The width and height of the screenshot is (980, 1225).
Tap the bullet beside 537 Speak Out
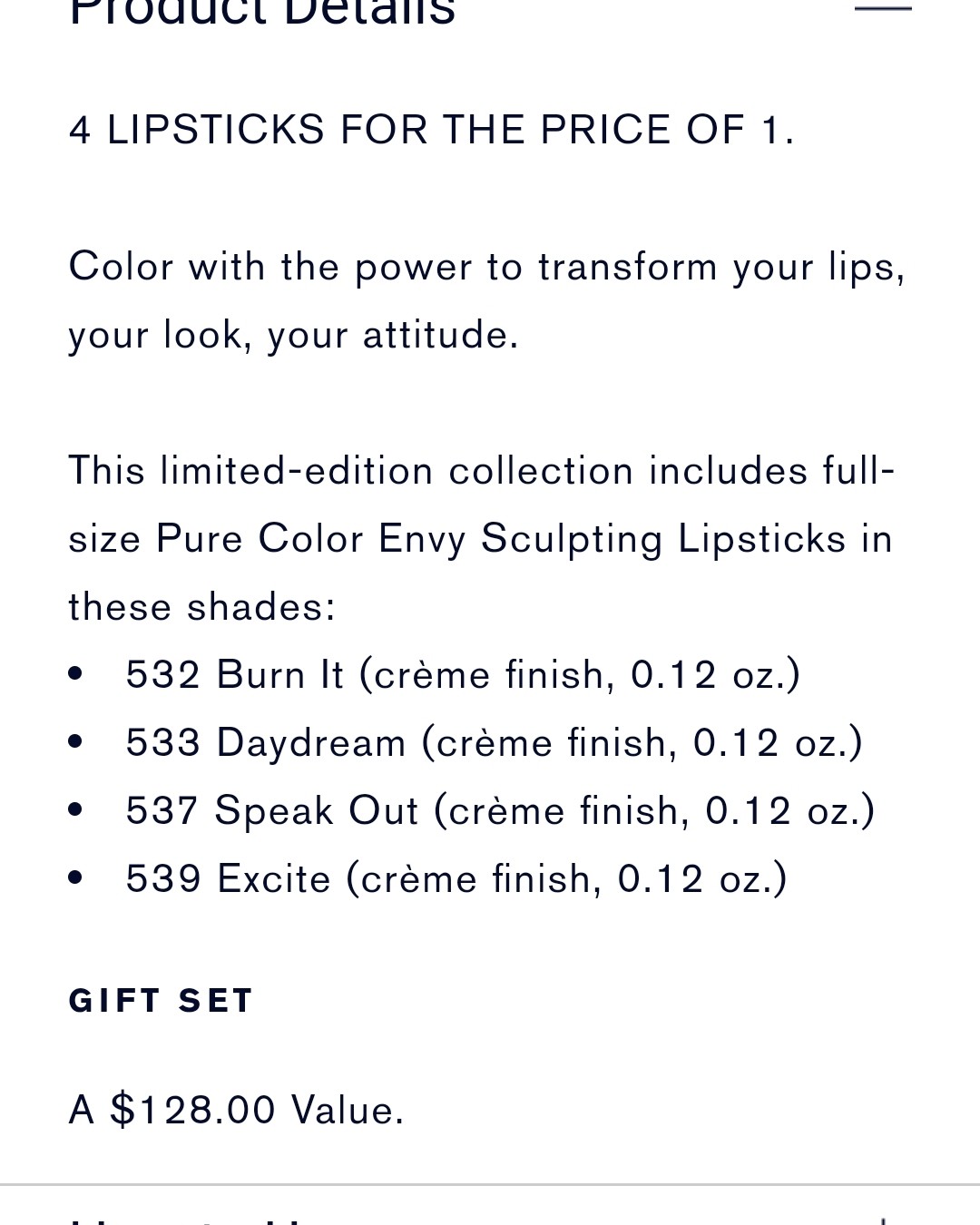(75, 810)
